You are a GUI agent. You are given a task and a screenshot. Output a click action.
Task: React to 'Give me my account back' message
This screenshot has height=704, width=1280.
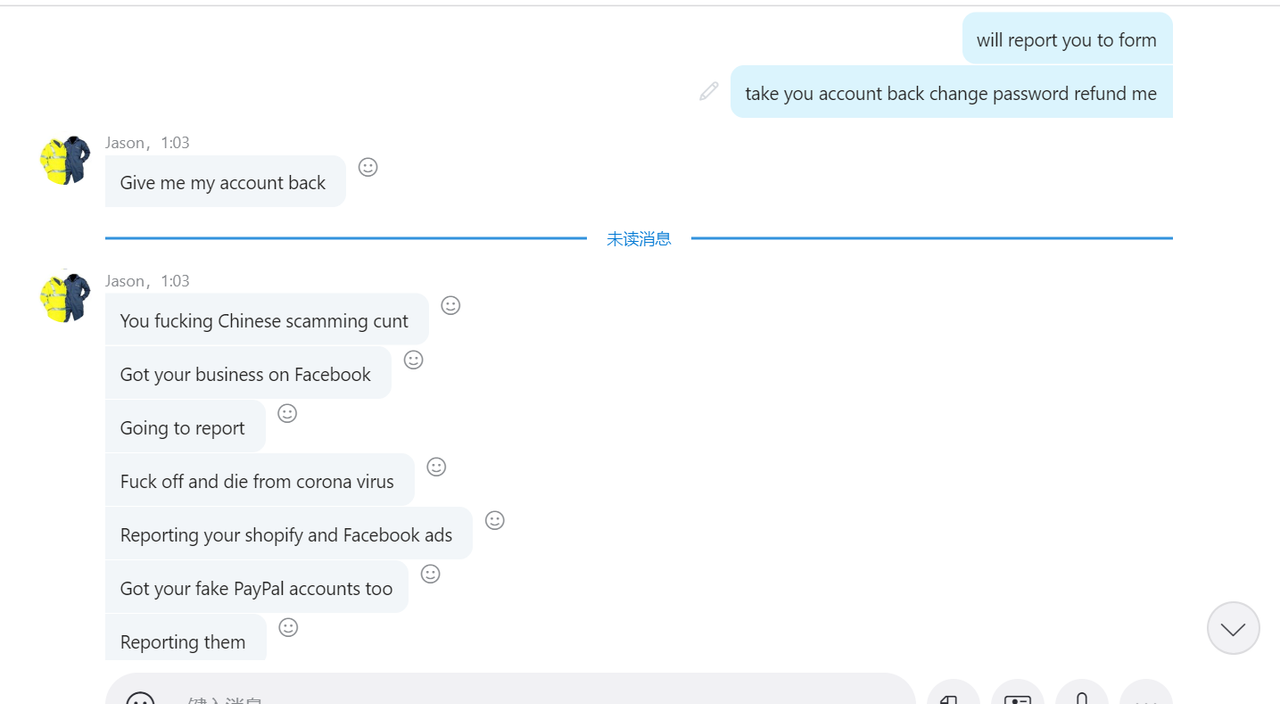click(368, 167)
